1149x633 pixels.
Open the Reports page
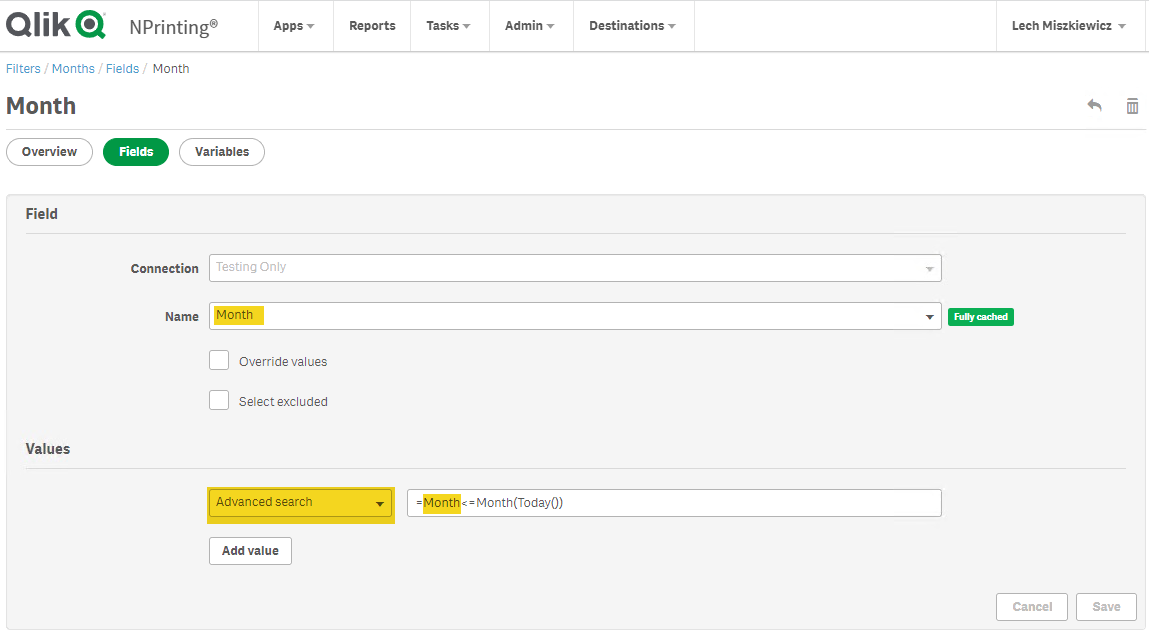pyautogui.click(x=372, y=26)
